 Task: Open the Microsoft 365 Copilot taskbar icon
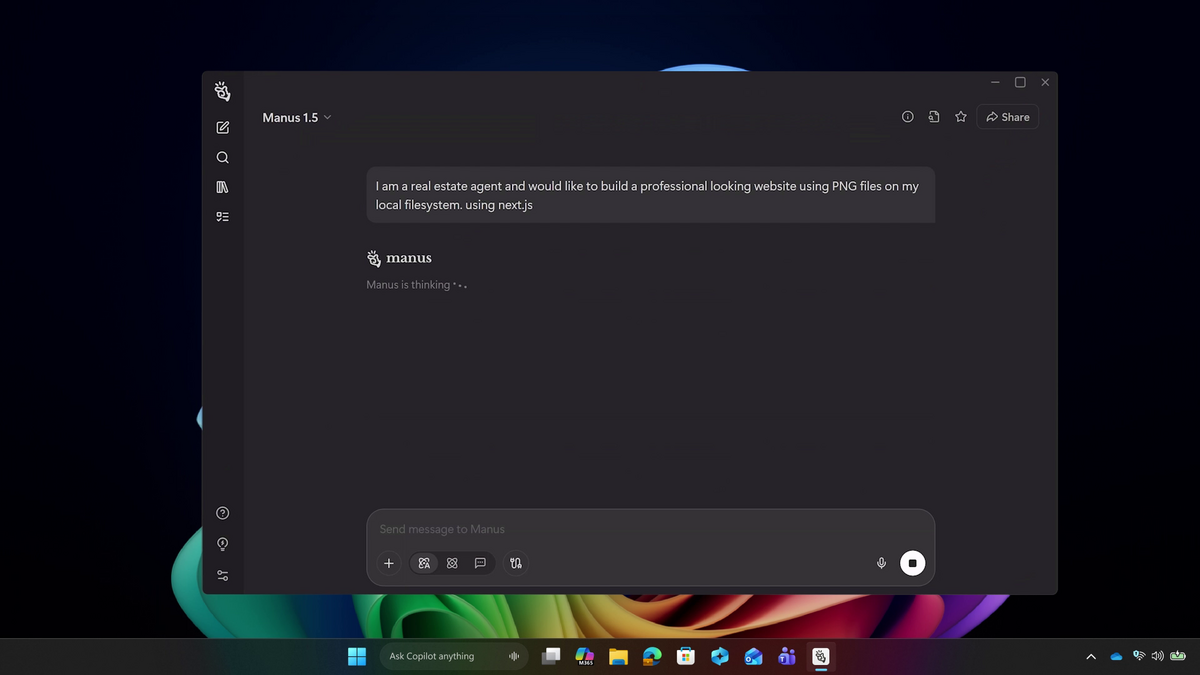585,656
